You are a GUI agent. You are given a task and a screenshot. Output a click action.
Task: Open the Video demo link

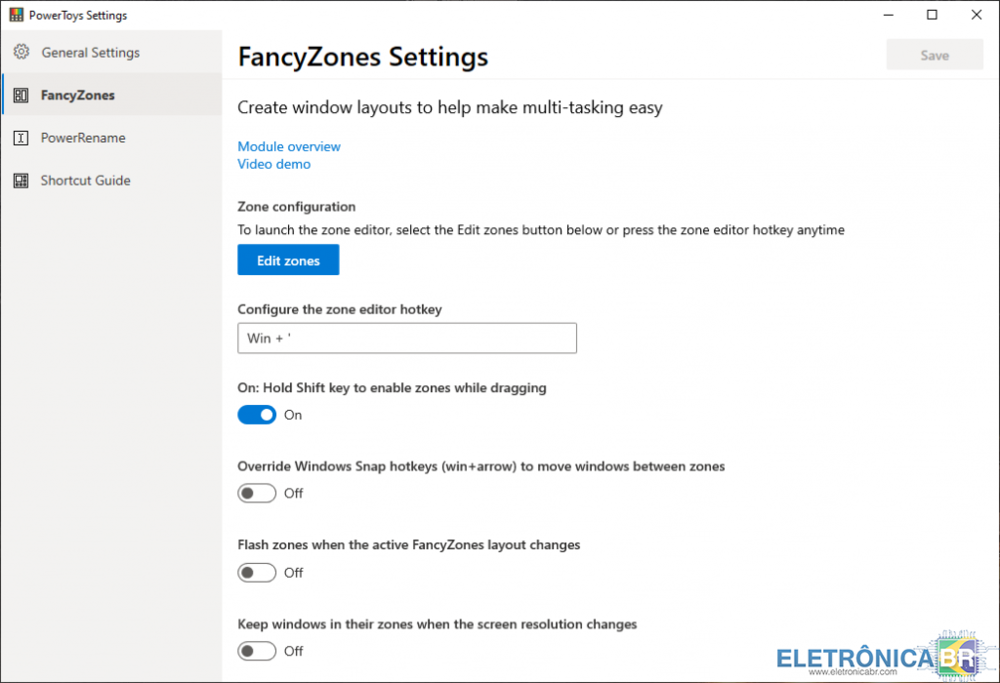(274, 164)
